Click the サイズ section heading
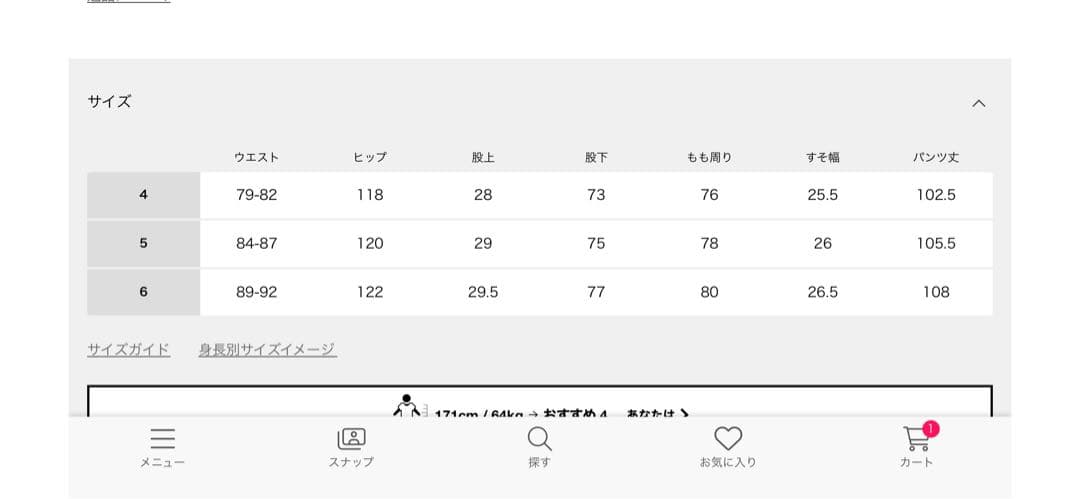The width and height of the screenshot is (1080, 499). point(109,102)
